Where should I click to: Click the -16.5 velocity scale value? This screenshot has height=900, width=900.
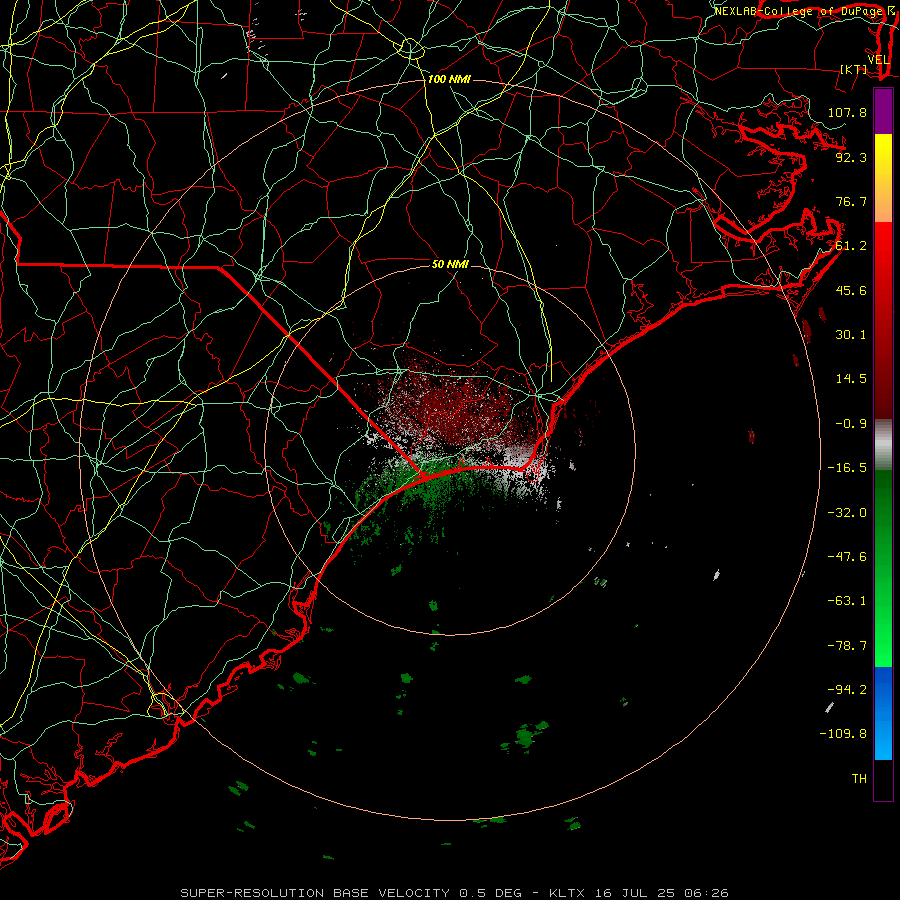[x=847, y=468]
